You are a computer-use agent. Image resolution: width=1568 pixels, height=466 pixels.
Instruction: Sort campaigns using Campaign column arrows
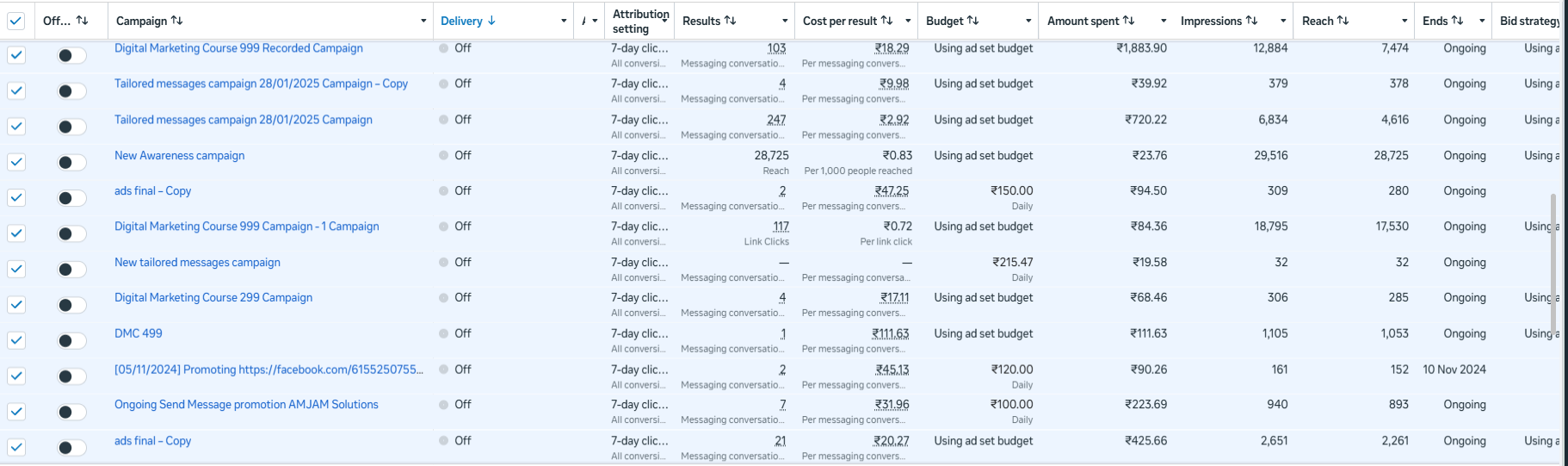[176, 21]
